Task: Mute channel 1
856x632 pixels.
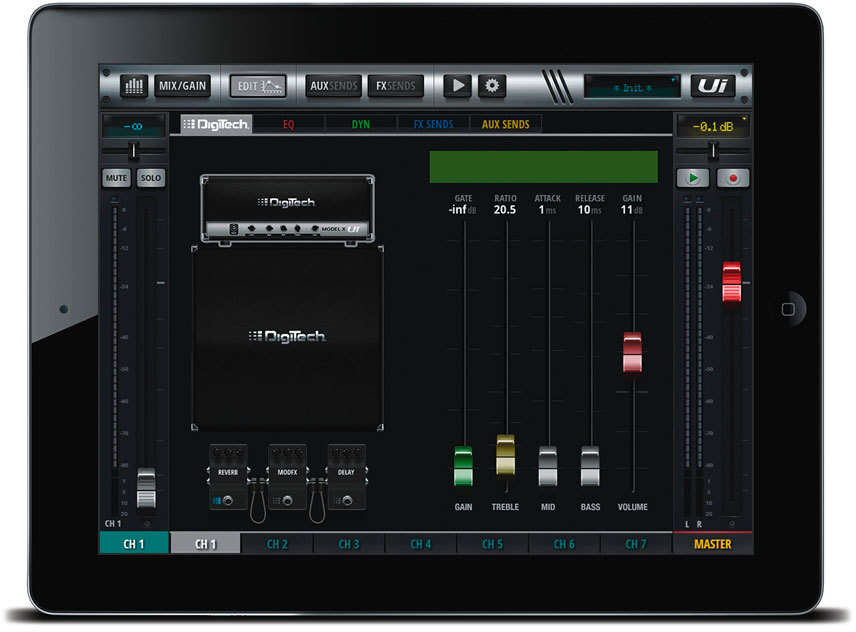Action: pyautogui.click(x=117, y=178)
